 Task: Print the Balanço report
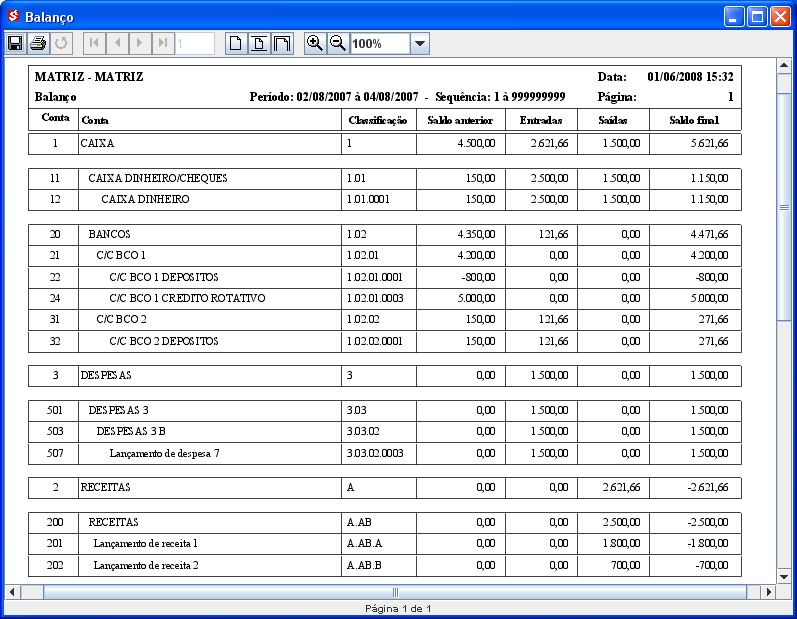pos(38,43)
